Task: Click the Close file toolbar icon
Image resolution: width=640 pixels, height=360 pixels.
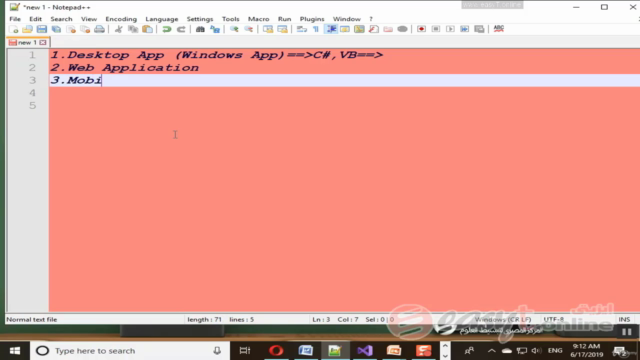Action: click(71, 29)
